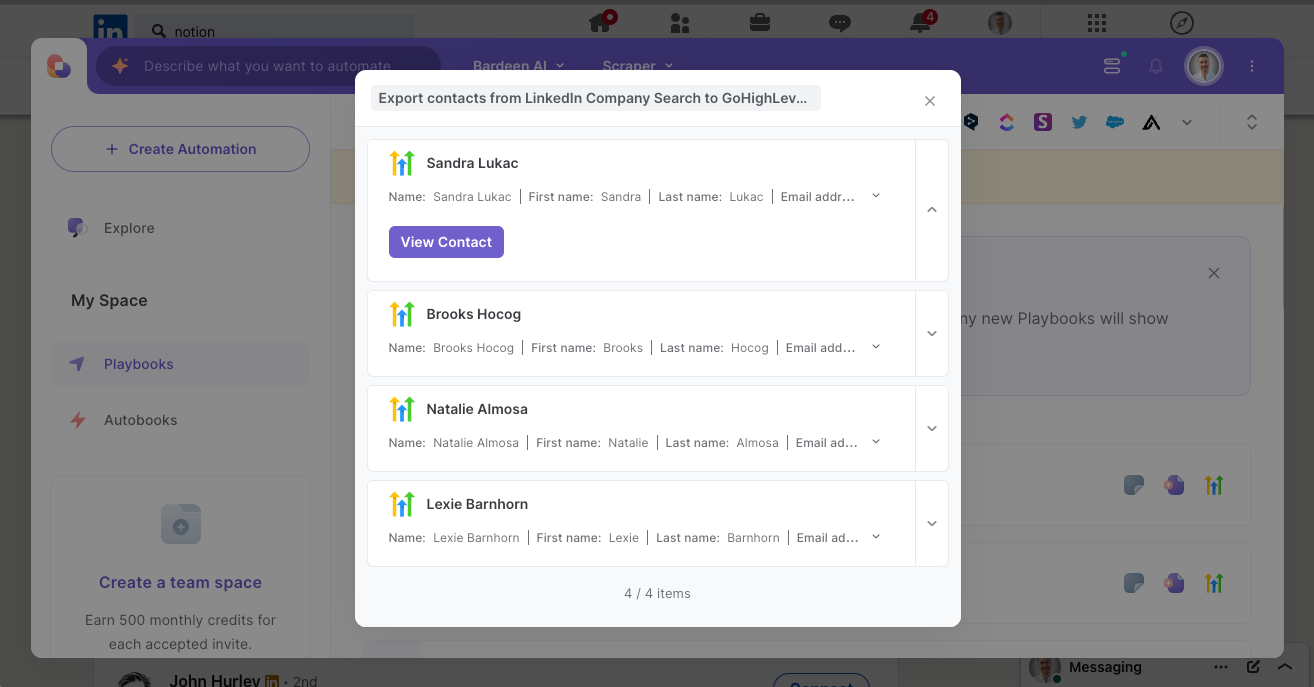Open John Hurley's LinkedIn profile
Screen dimensions: 1314x687
[x=214, y=680]
